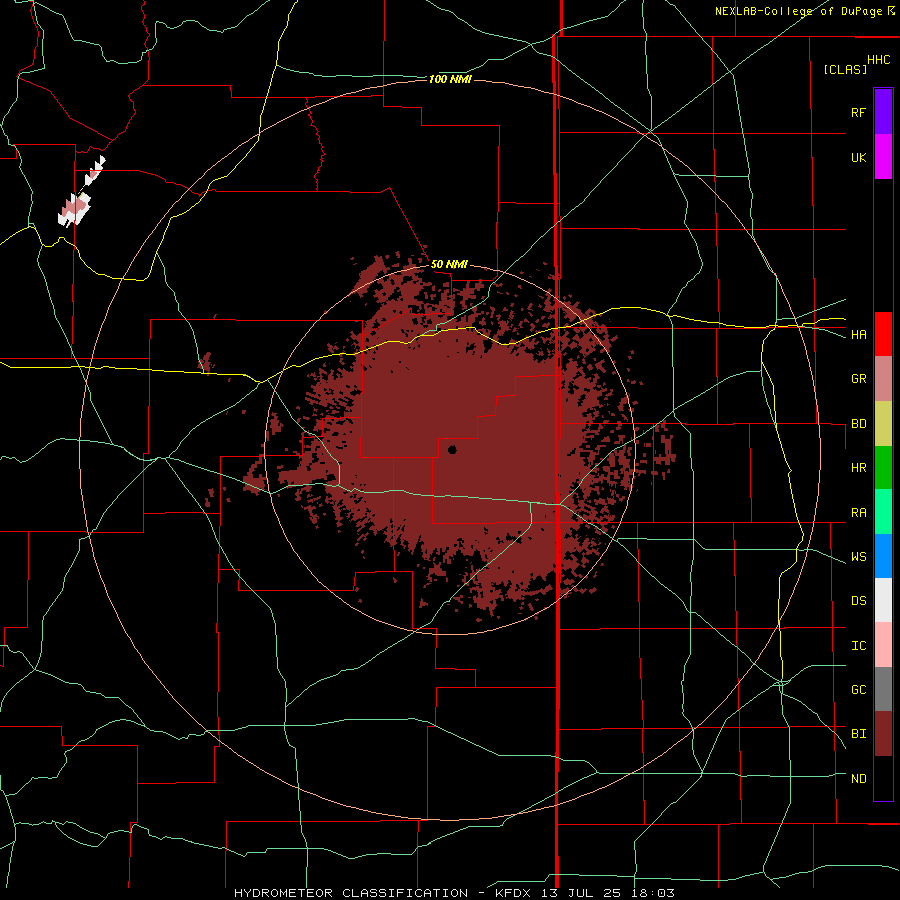Click the "HA" legend label text
900x900 pixels.
pos(858,335)
